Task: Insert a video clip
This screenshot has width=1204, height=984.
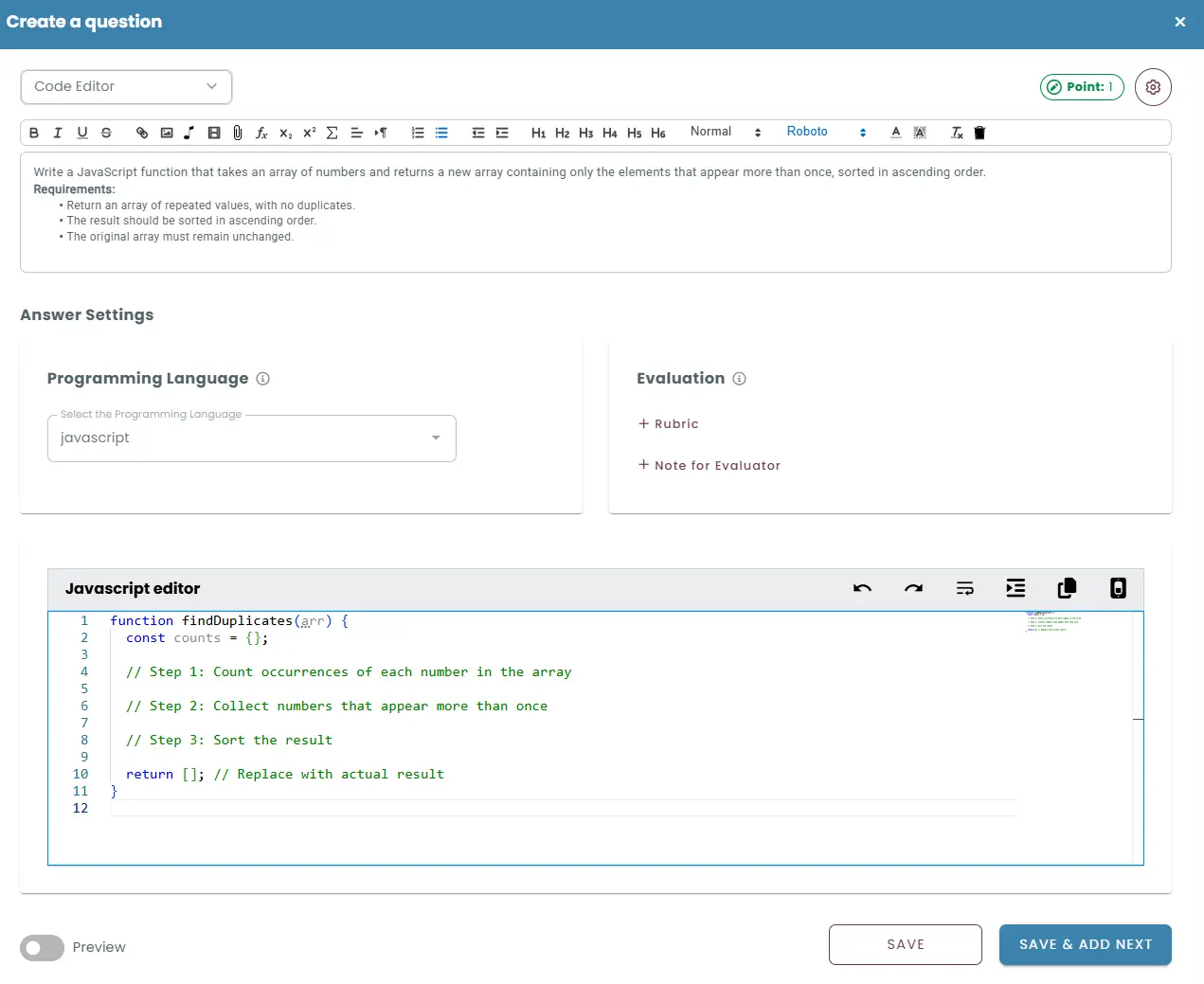Action: point(214,133)
